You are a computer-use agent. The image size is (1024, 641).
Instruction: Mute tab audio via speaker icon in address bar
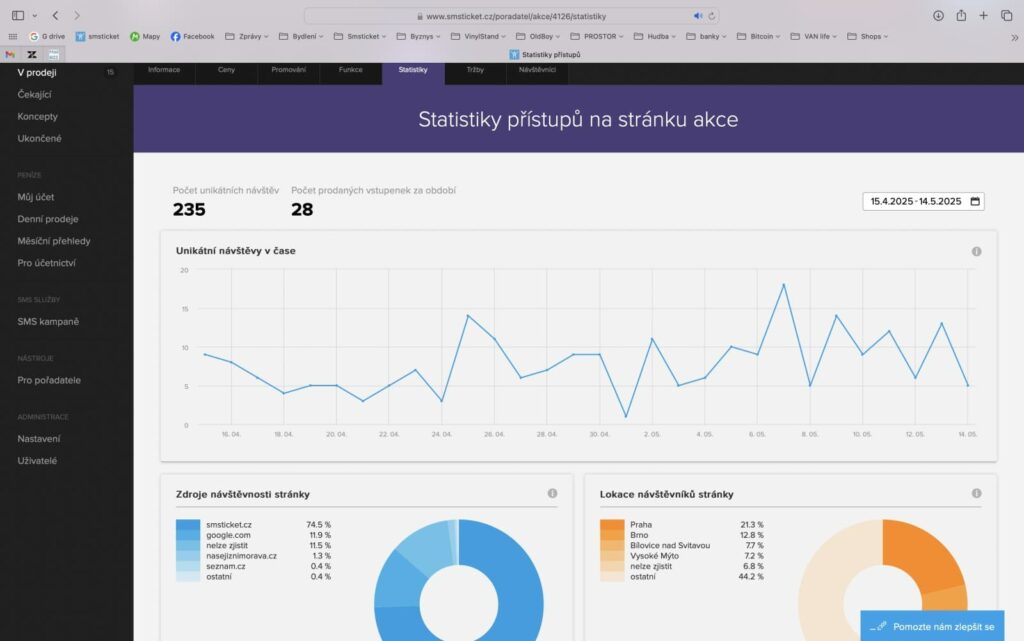(699, 15)
